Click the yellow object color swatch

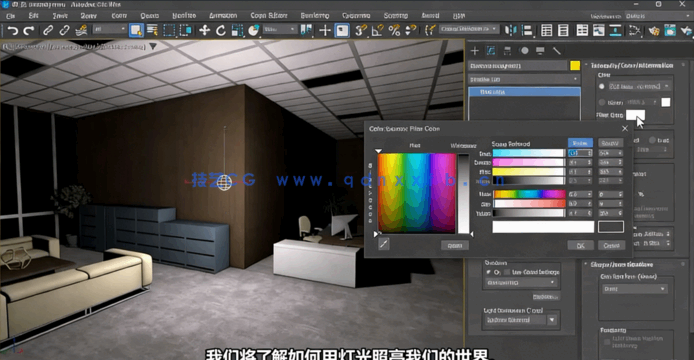575,66
